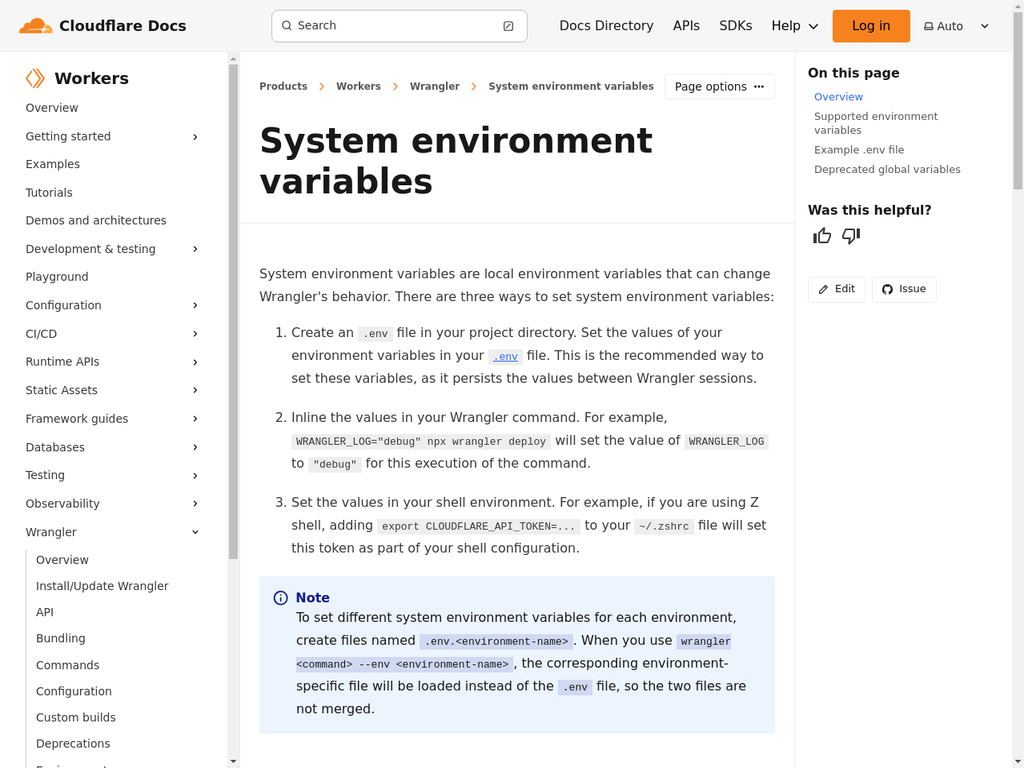Jump to Supported environment variables section

click(x=875, y=123)
